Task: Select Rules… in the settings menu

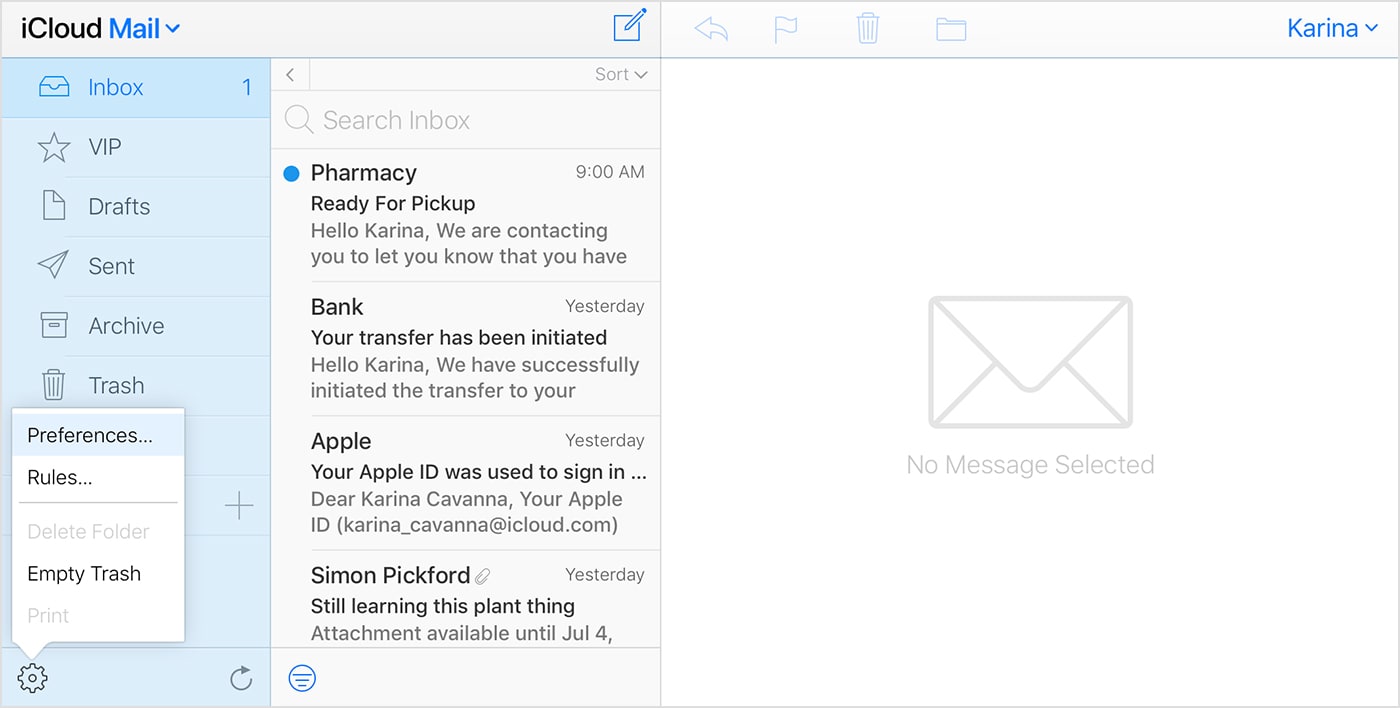Action: click(x=60, y=477)
